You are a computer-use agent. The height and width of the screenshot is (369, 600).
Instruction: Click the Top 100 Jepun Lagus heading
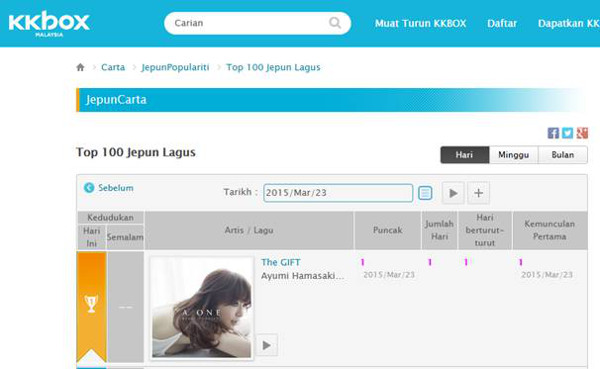coord(136,152)
